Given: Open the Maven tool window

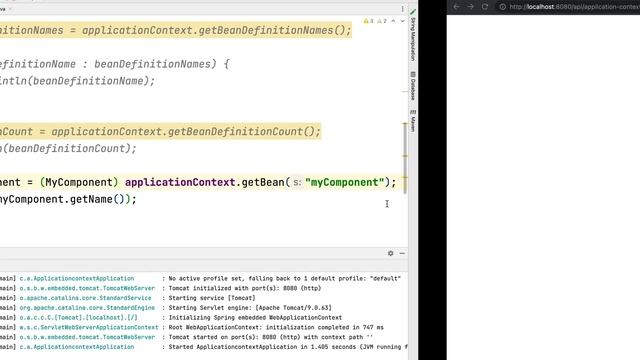Looking at the screenshot, I should [413, 121].
